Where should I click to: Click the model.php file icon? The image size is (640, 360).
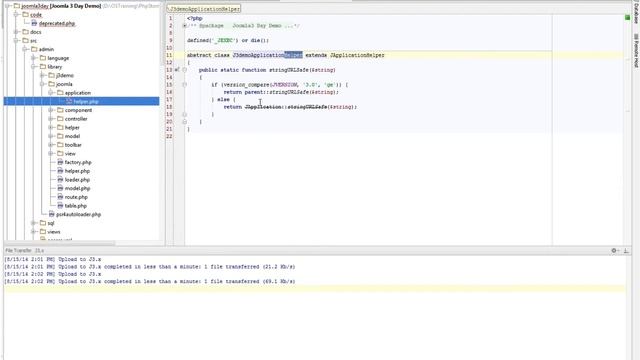tap(60, 188)
